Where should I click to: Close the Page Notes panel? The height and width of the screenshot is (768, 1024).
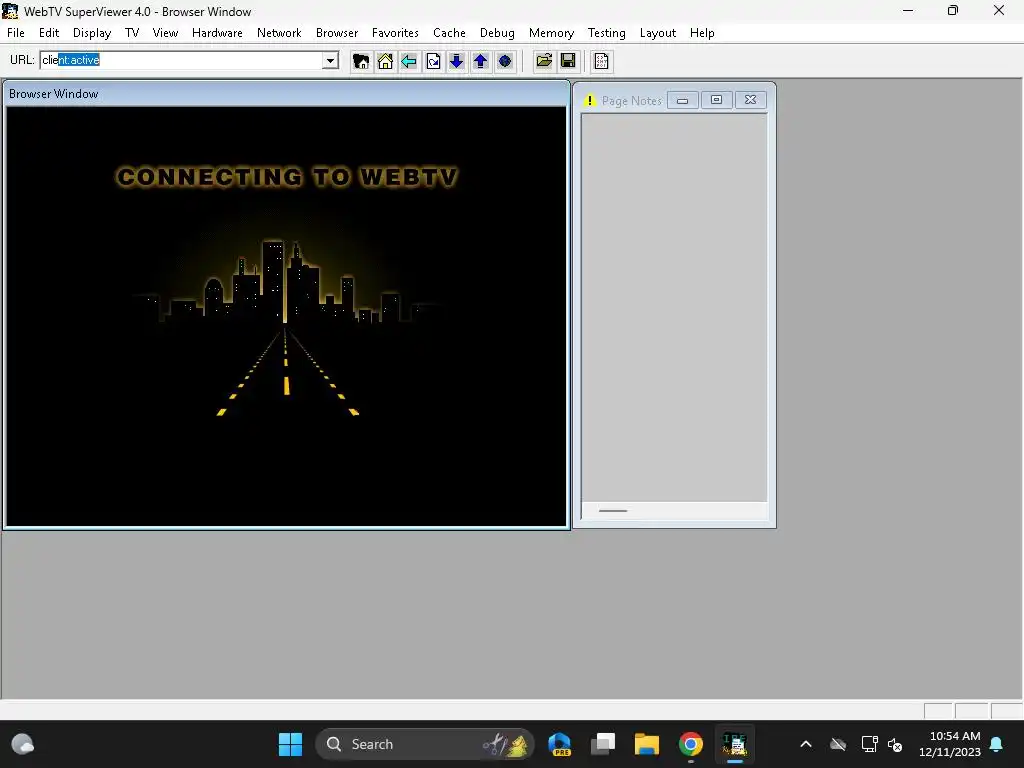[750, 100]
